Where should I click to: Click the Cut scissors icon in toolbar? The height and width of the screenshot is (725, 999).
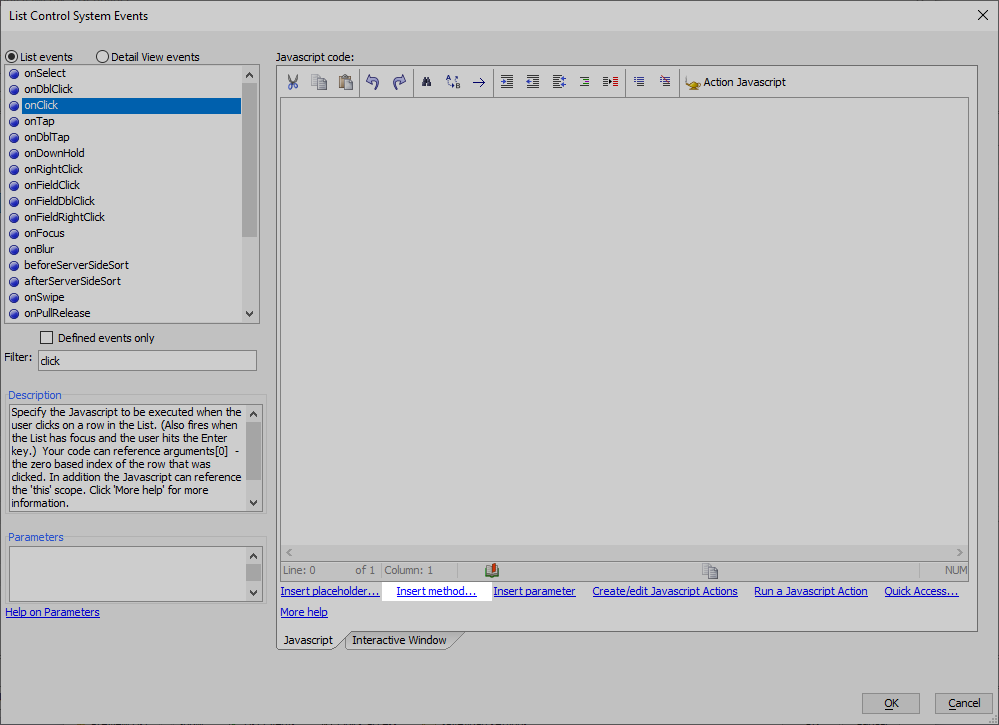pos(292,82)
